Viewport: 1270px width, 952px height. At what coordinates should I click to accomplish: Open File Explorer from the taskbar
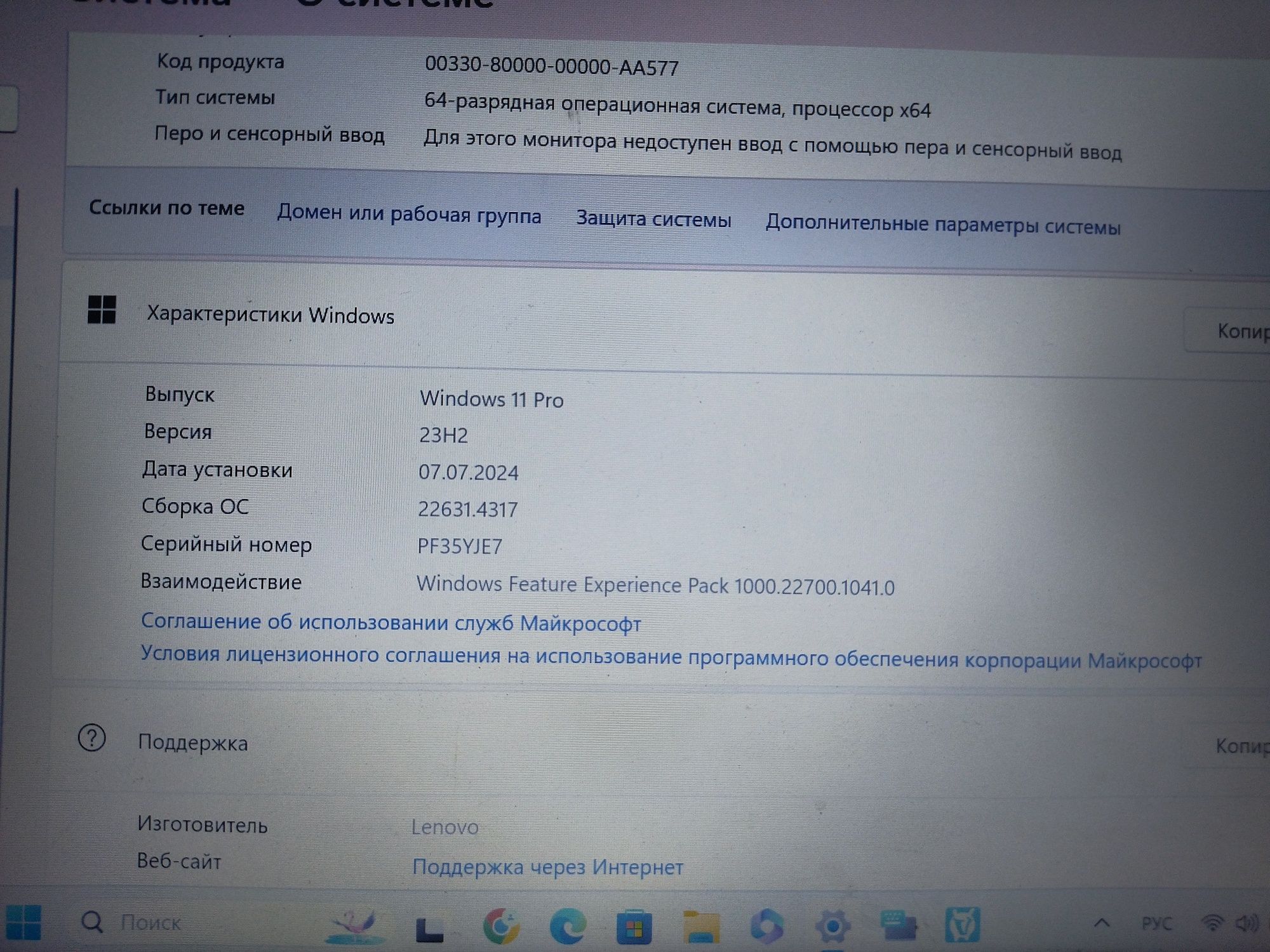click(702, 929)
